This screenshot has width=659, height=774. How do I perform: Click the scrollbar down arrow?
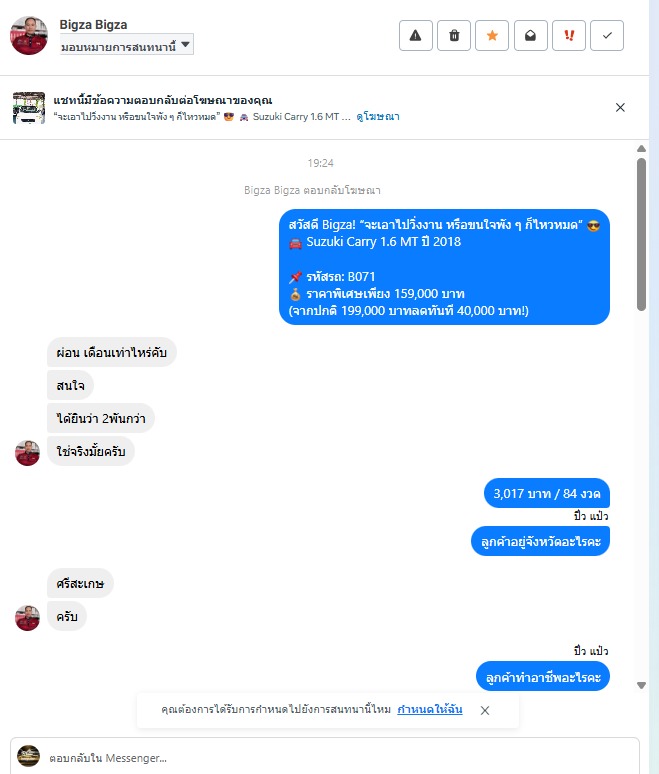click(641, 685)
